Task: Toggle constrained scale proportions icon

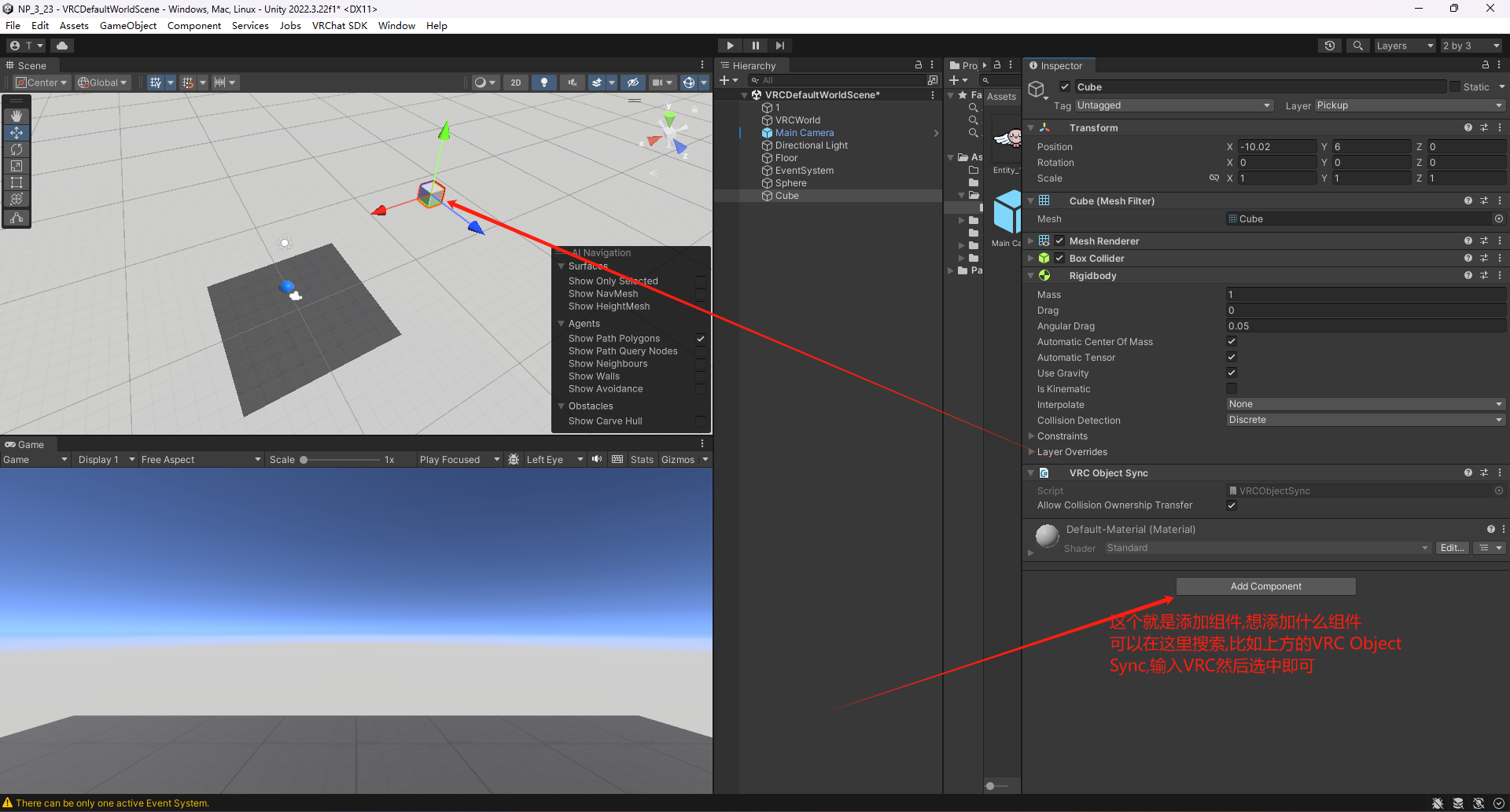Action: [1214, 178]
